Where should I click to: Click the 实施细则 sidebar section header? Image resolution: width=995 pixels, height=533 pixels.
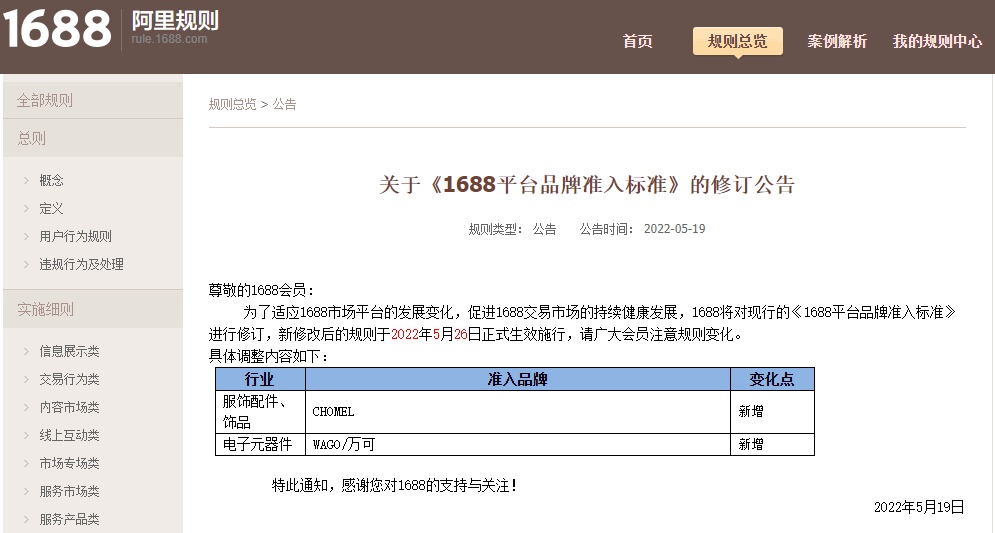point(93,309)
